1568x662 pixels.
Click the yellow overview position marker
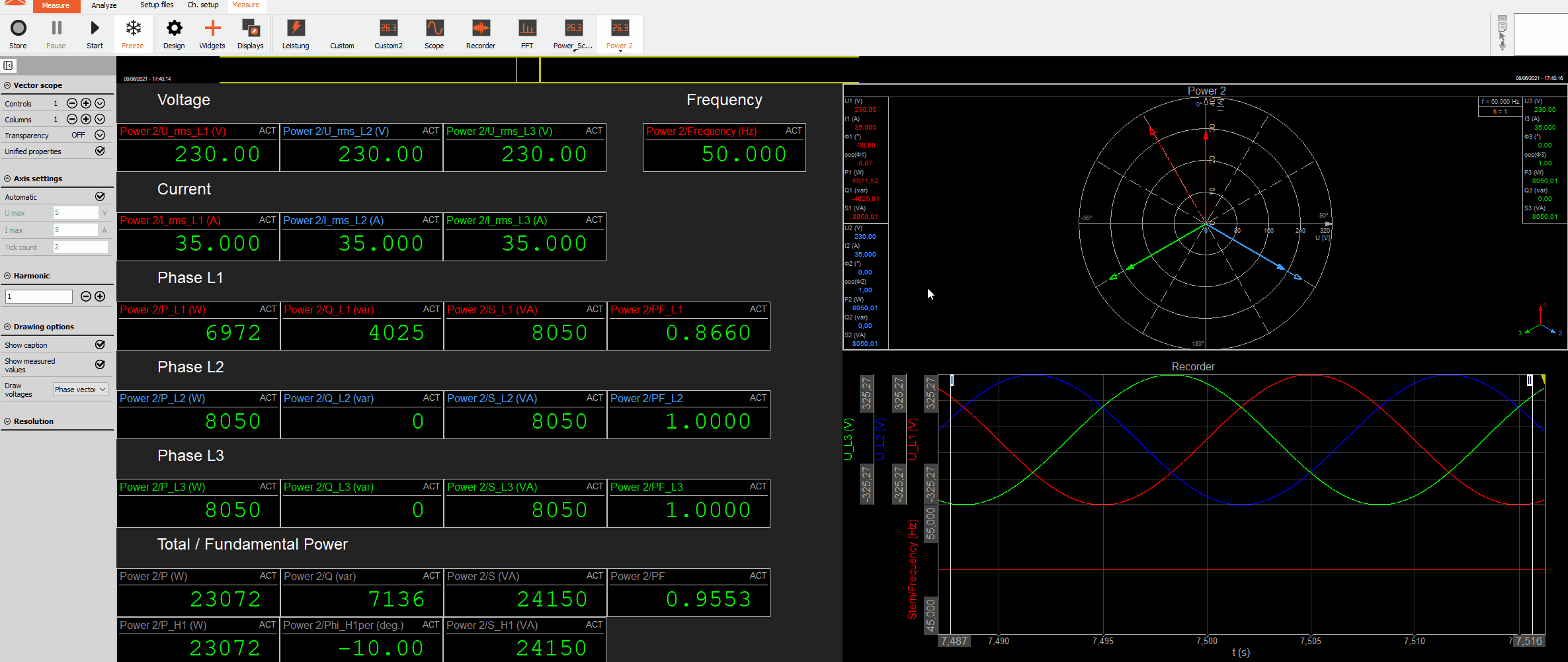coord(540,69)
